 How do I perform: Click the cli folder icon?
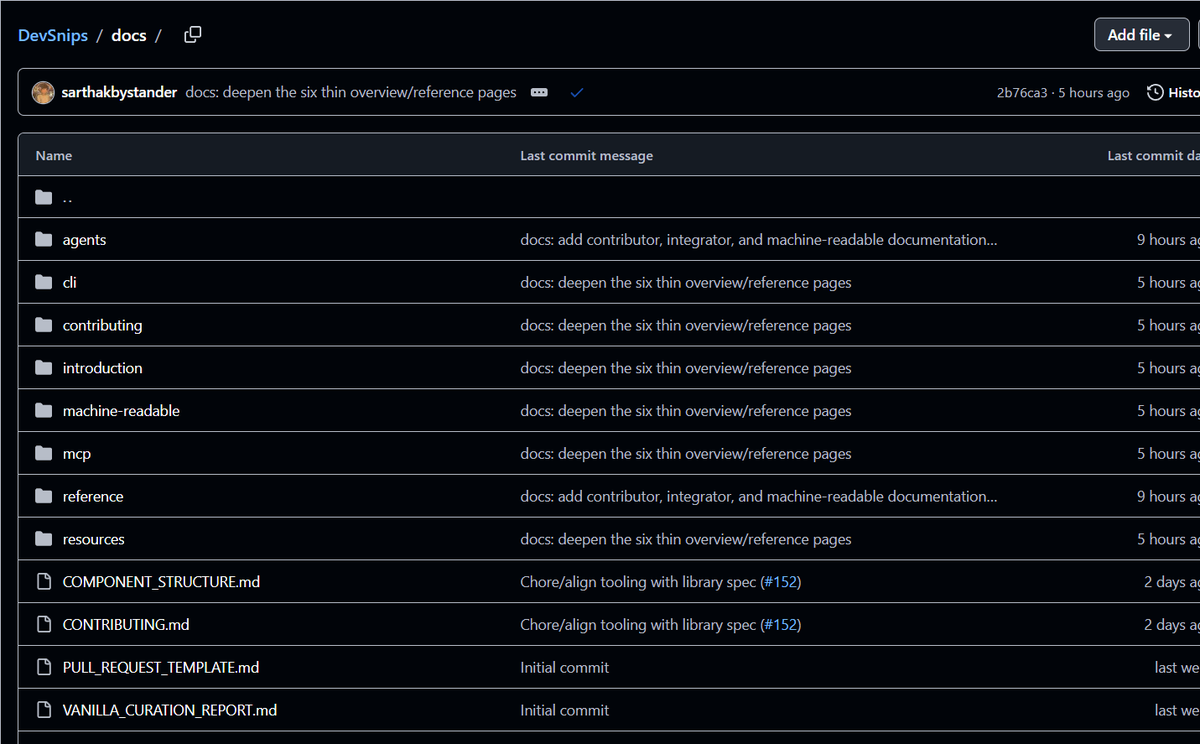click(43, 283)
